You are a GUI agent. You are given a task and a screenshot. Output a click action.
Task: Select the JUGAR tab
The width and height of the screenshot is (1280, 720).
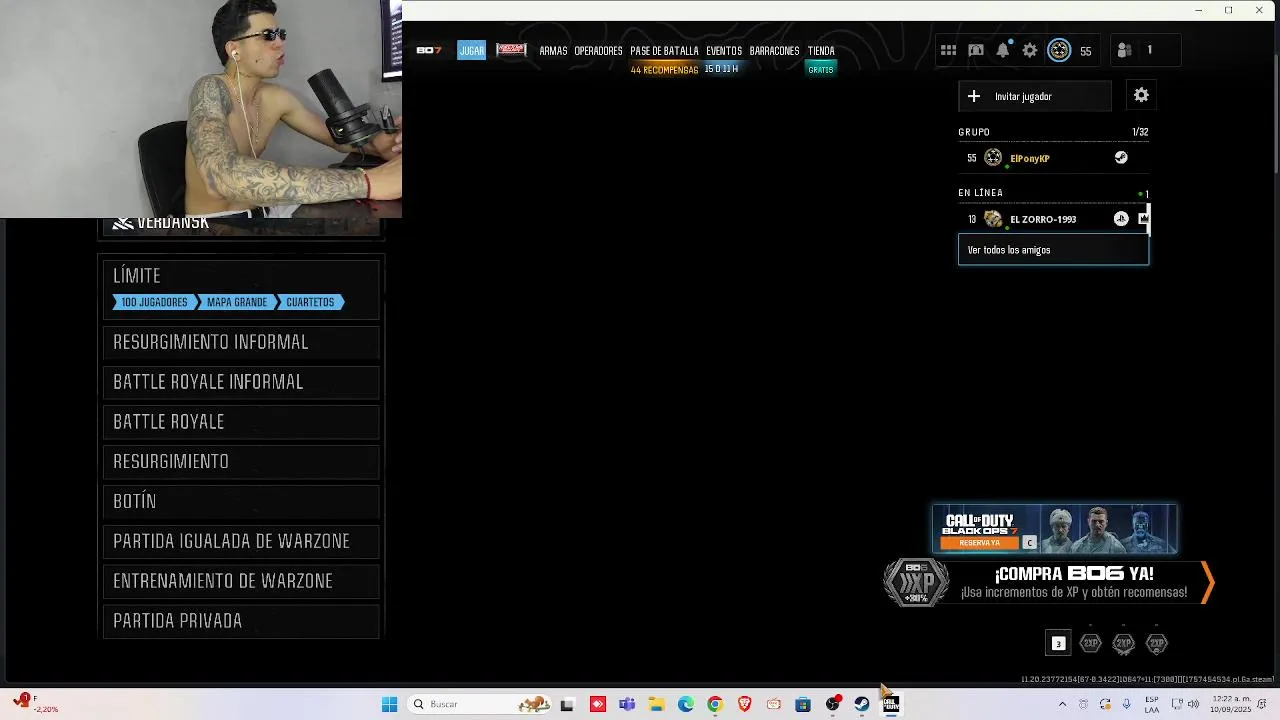[471, 51]
